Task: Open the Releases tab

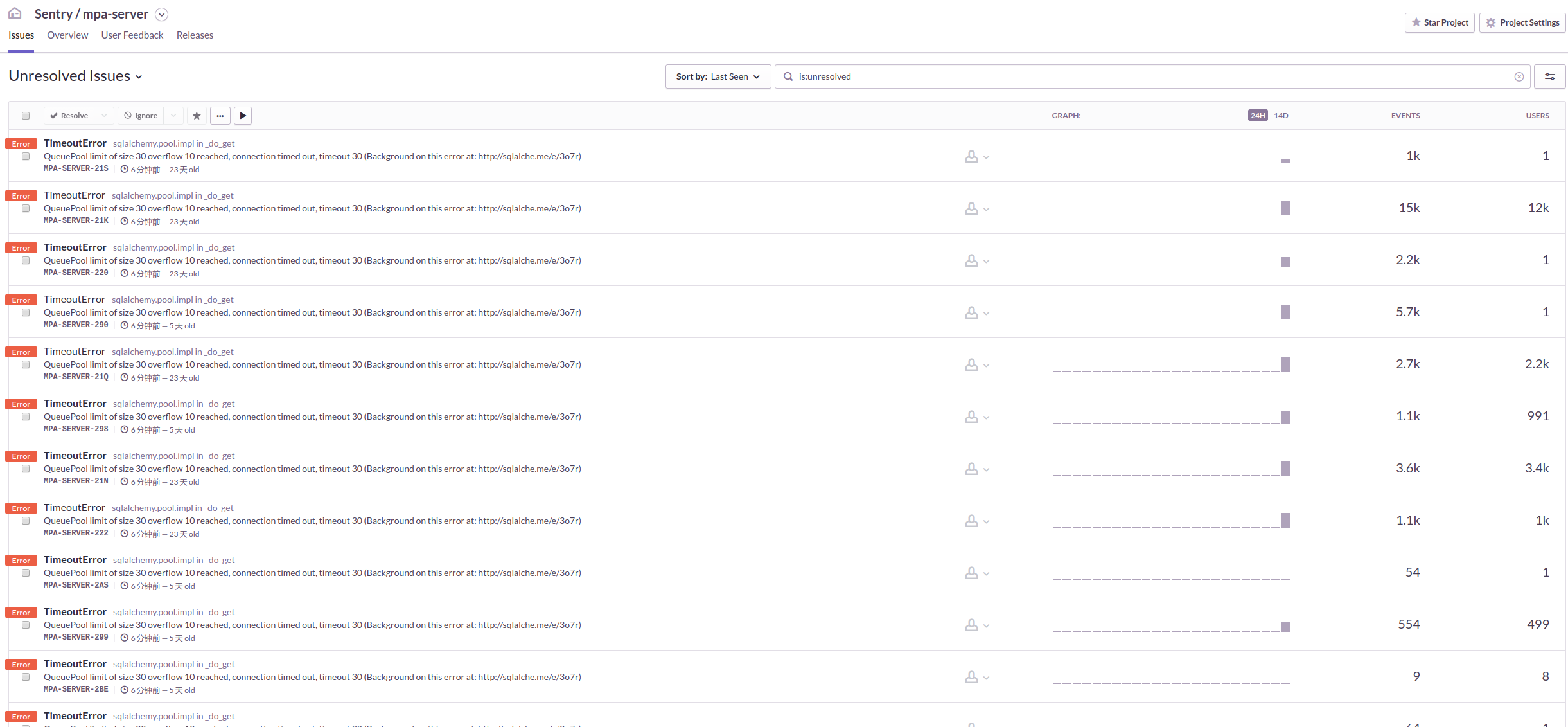Action: [195, 35]
